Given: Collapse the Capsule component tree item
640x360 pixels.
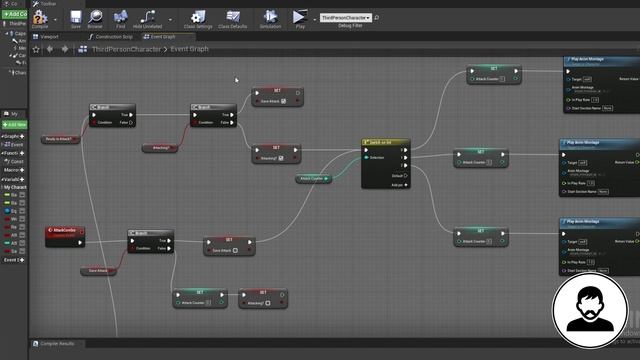Looking at the screenshot, I should pos(7,33).
